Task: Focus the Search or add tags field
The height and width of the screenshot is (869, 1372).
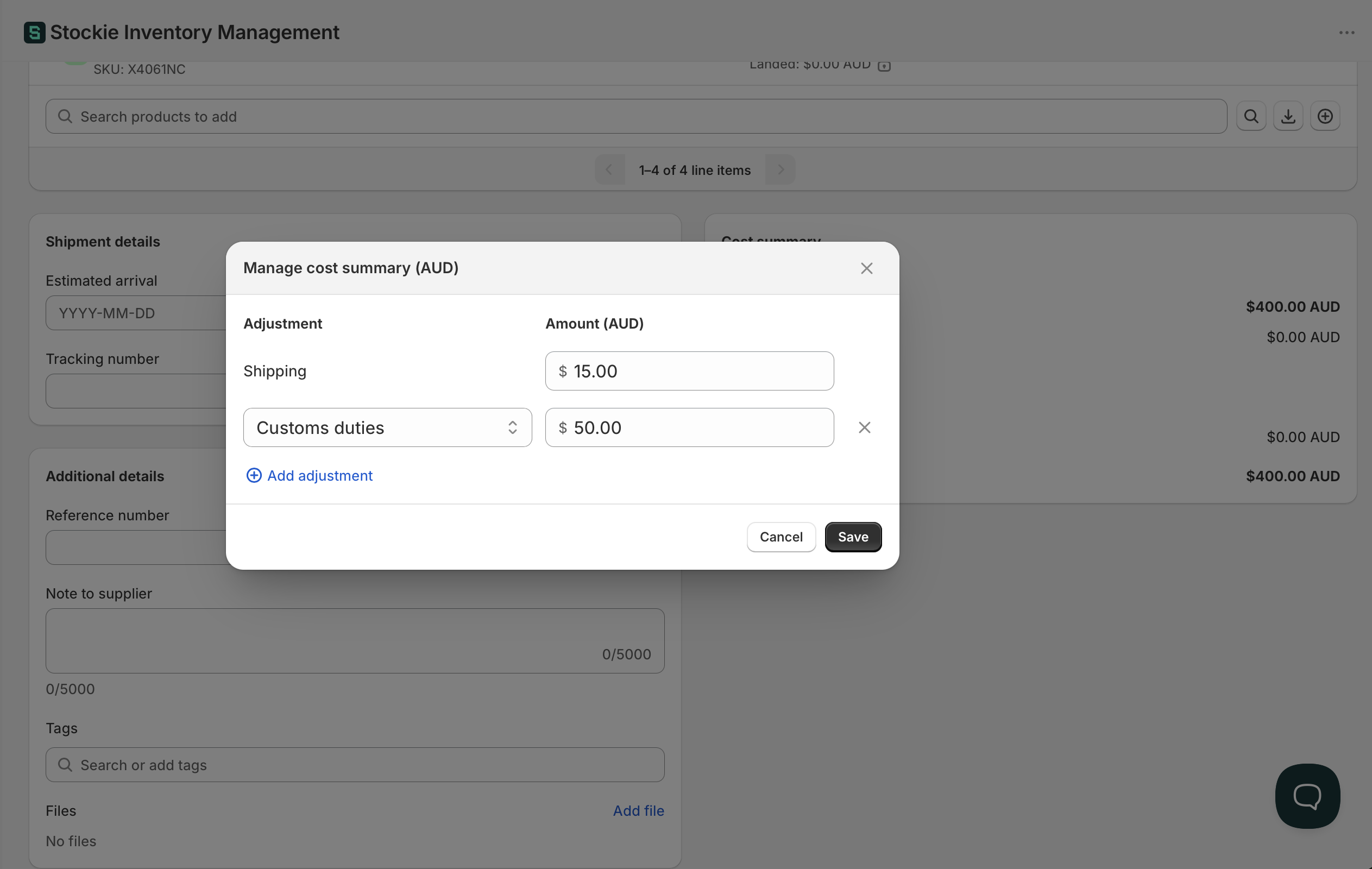Action: [355, 765]
